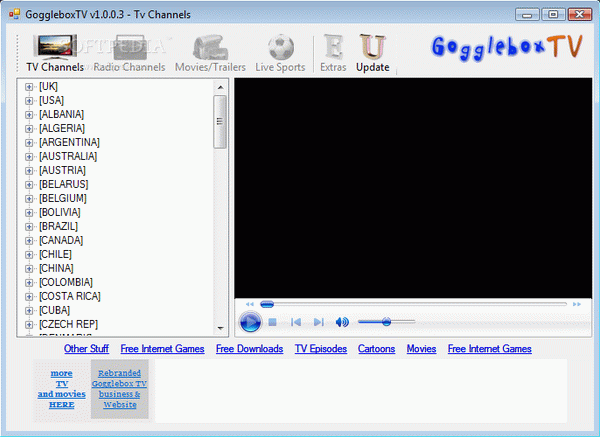Expand the [AUSTRALIA] tree node

click(29, 157)
